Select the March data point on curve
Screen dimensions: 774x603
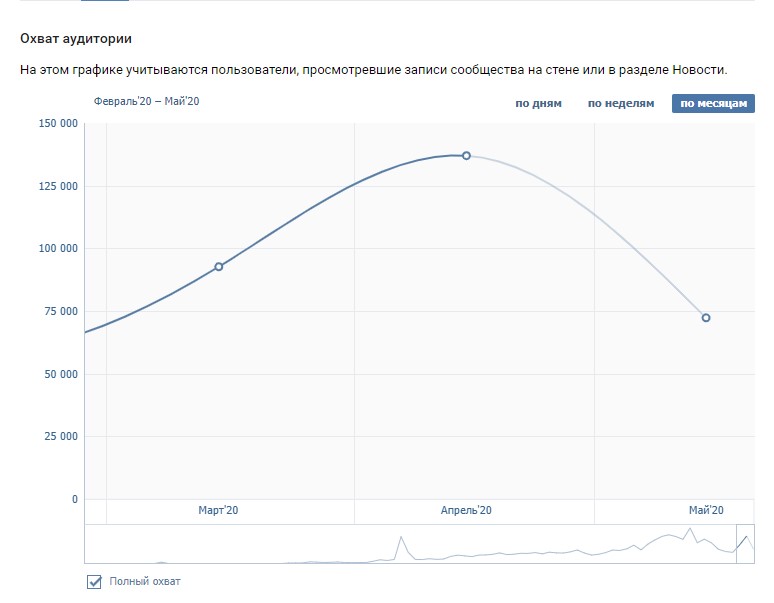pos(219,267)
